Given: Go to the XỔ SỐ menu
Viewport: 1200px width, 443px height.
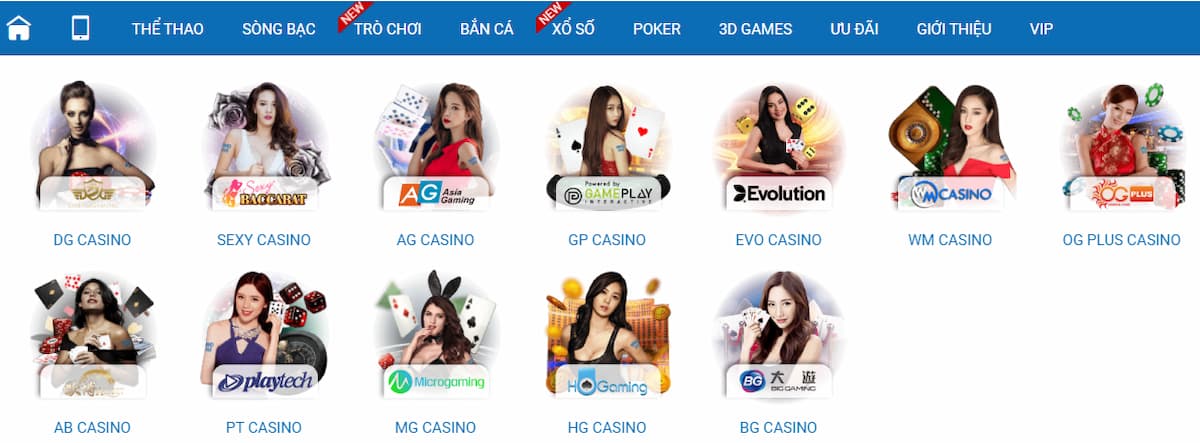Looking at the screenshot, I should [x=573, y=28].
